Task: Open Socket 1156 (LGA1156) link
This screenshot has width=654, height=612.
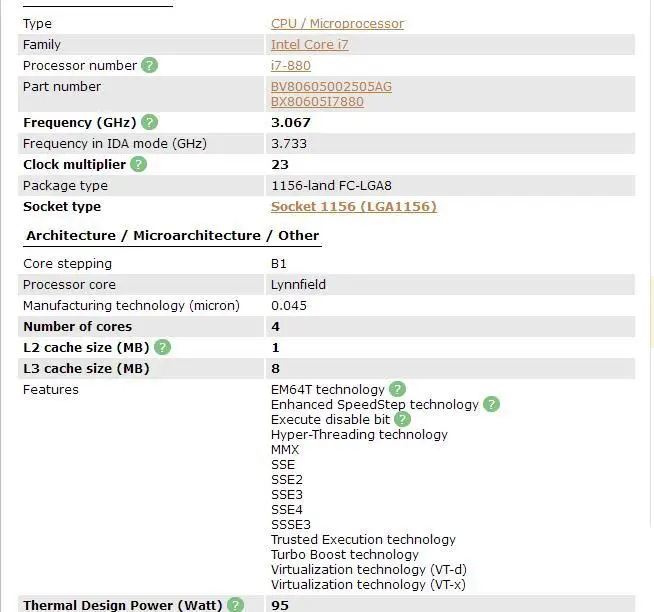Action: tap(354, 207)
